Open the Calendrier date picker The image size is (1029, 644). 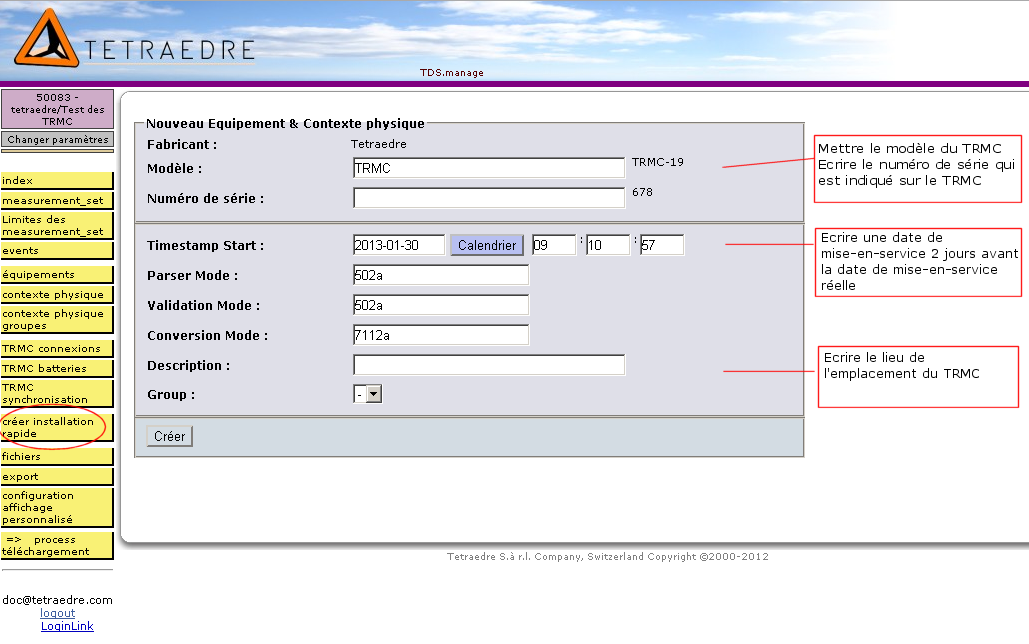click(487, 245)
